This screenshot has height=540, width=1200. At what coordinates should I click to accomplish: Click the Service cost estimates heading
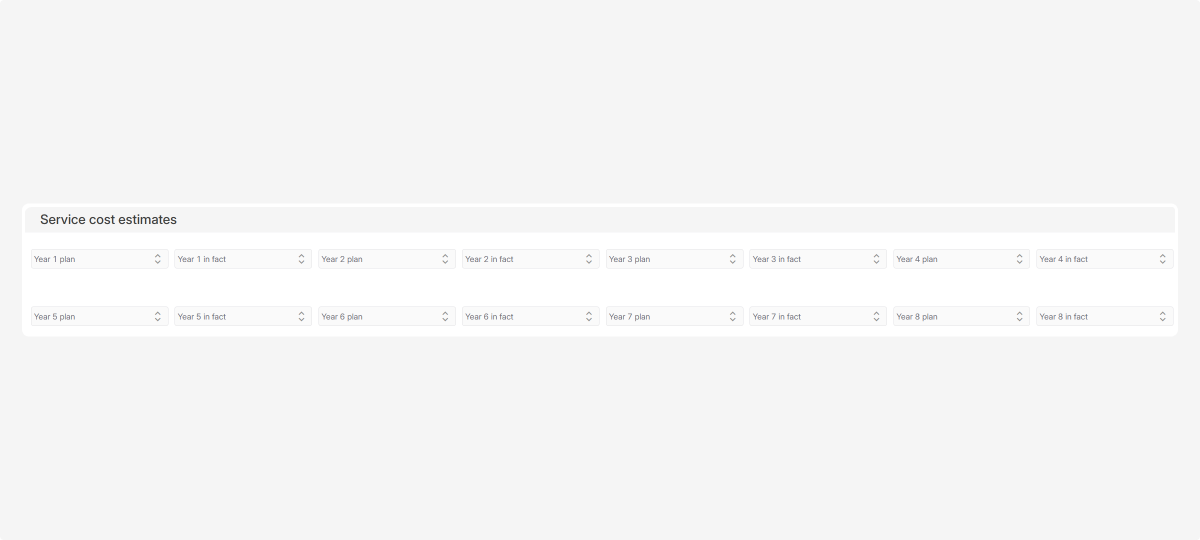tap(108, 219)
